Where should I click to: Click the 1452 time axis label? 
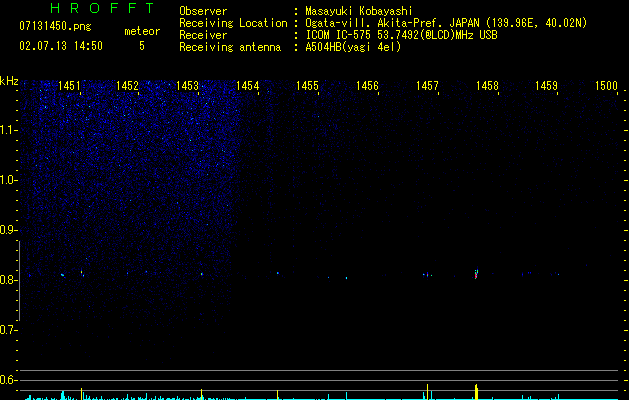[x=128, y=86]
